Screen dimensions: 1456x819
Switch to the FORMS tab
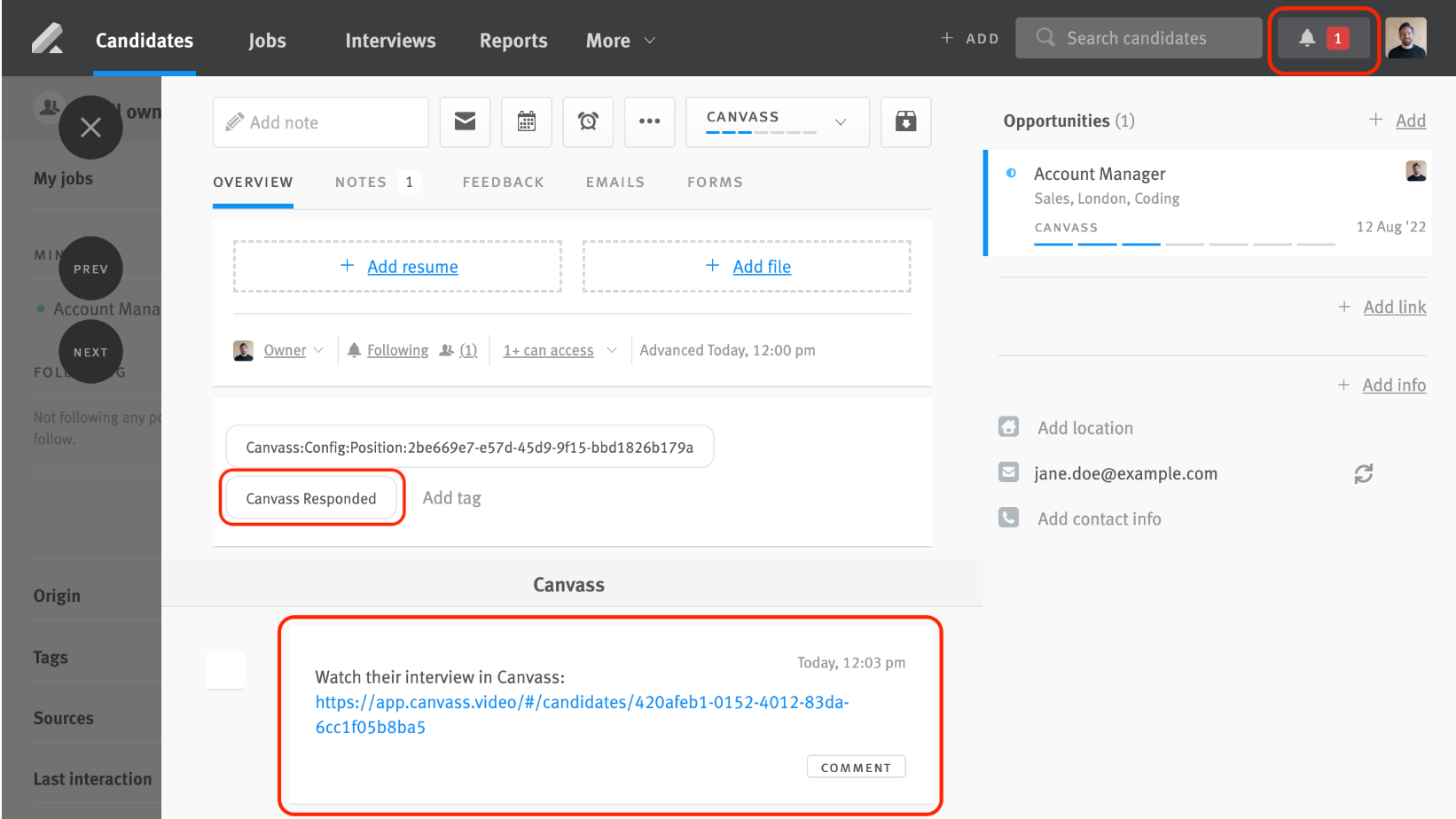pyautogui.click(x=716, y=182)
